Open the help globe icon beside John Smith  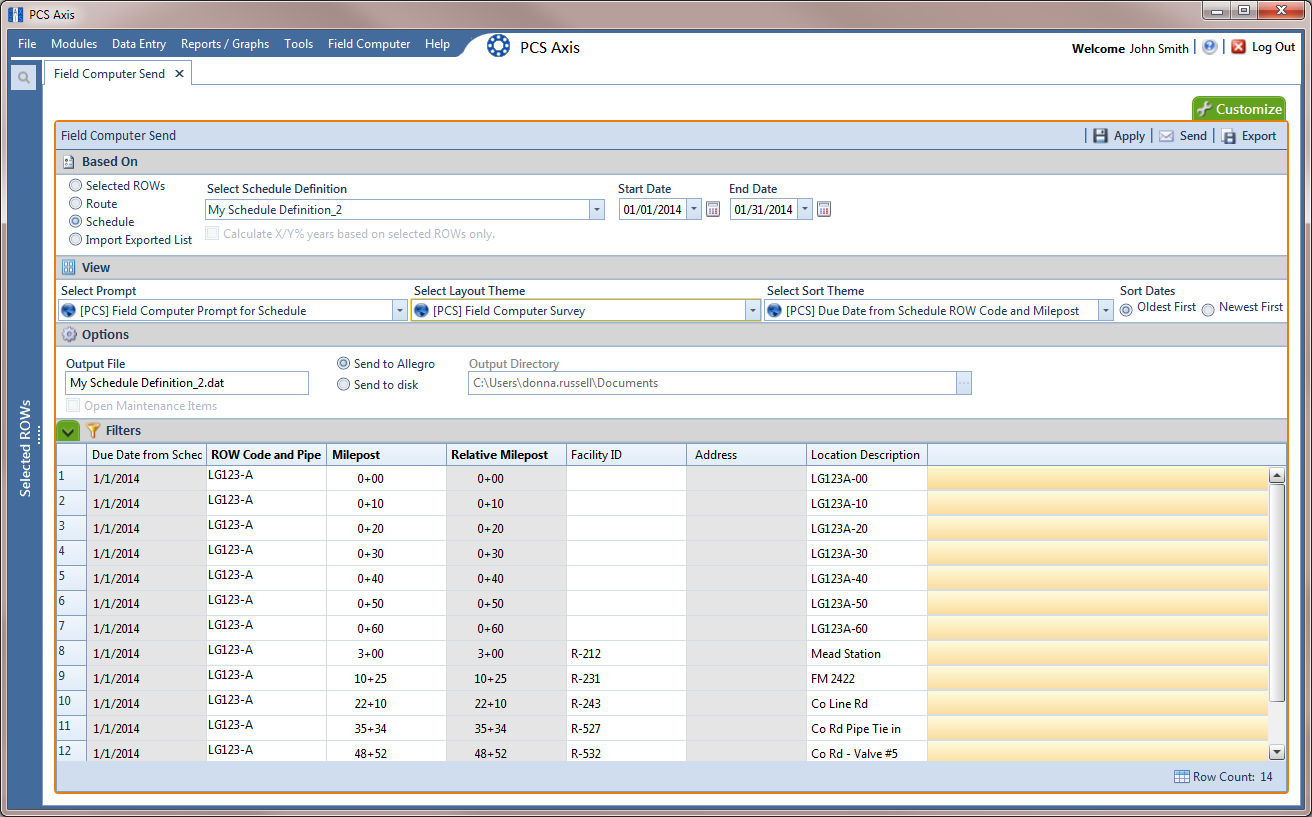tap(1209, 47)
